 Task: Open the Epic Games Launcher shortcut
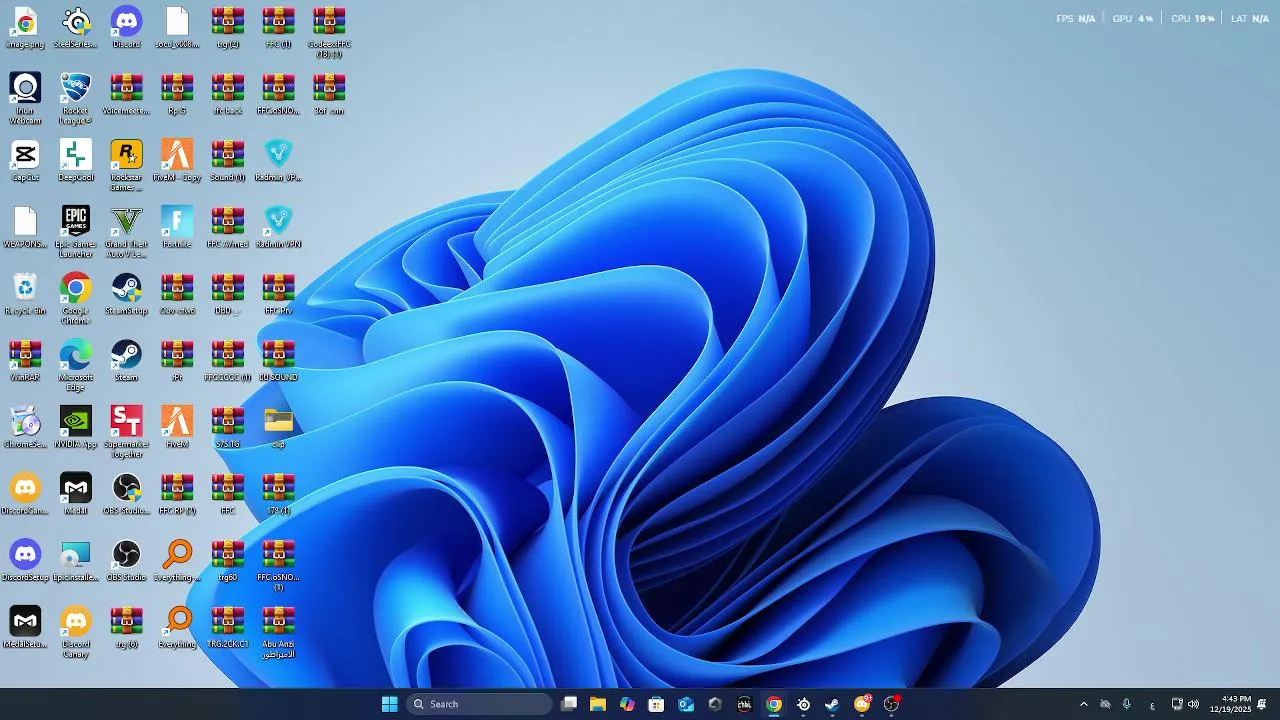[x=75, y=232]
